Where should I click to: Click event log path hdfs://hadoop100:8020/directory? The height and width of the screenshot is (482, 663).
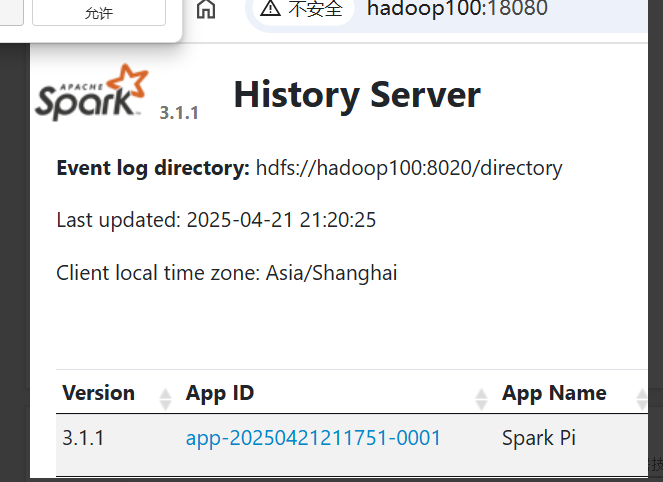tap(409, 168)
